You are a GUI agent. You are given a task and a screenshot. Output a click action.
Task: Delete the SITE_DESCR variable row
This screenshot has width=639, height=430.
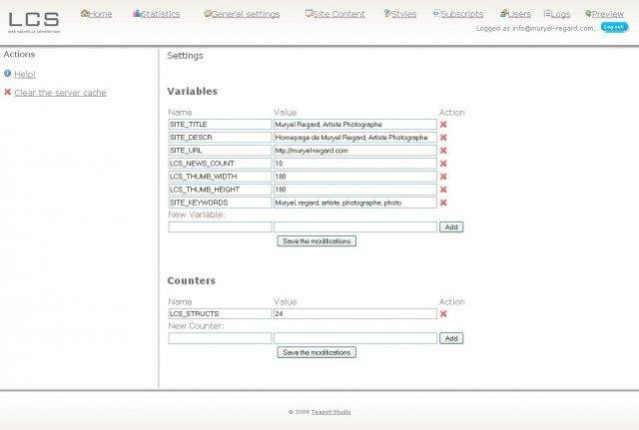coord(443,138)
